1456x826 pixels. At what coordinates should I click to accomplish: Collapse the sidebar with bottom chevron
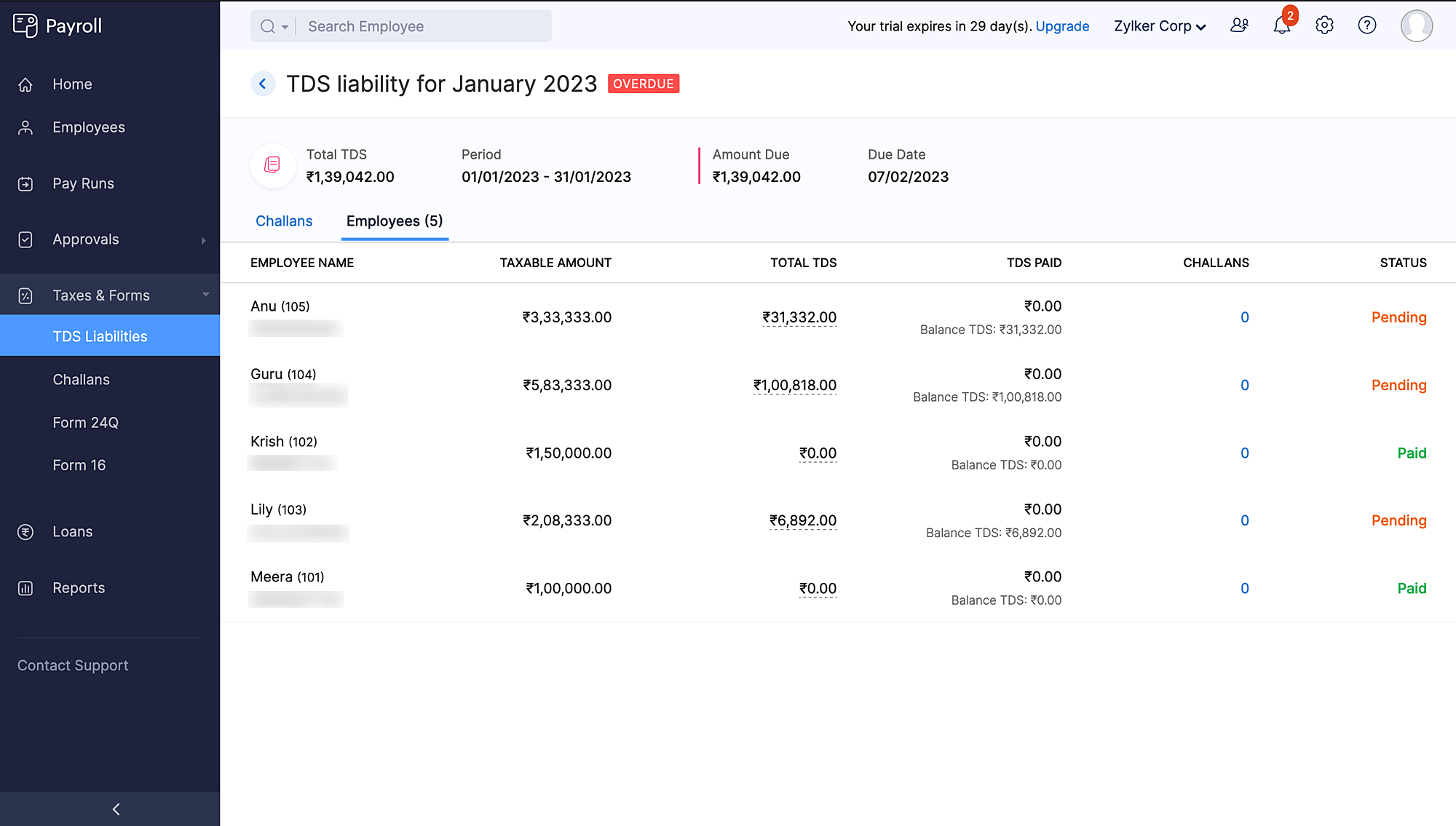[x=116, y=809]
